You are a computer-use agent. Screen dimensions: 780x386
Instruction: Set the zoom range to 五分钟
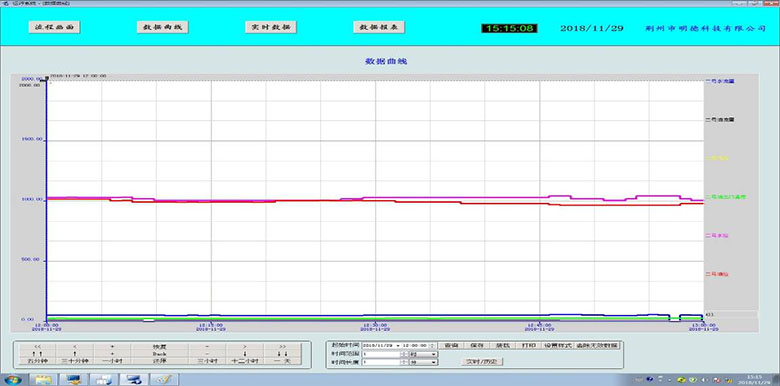pyautogui.click(x=37, y=361)
